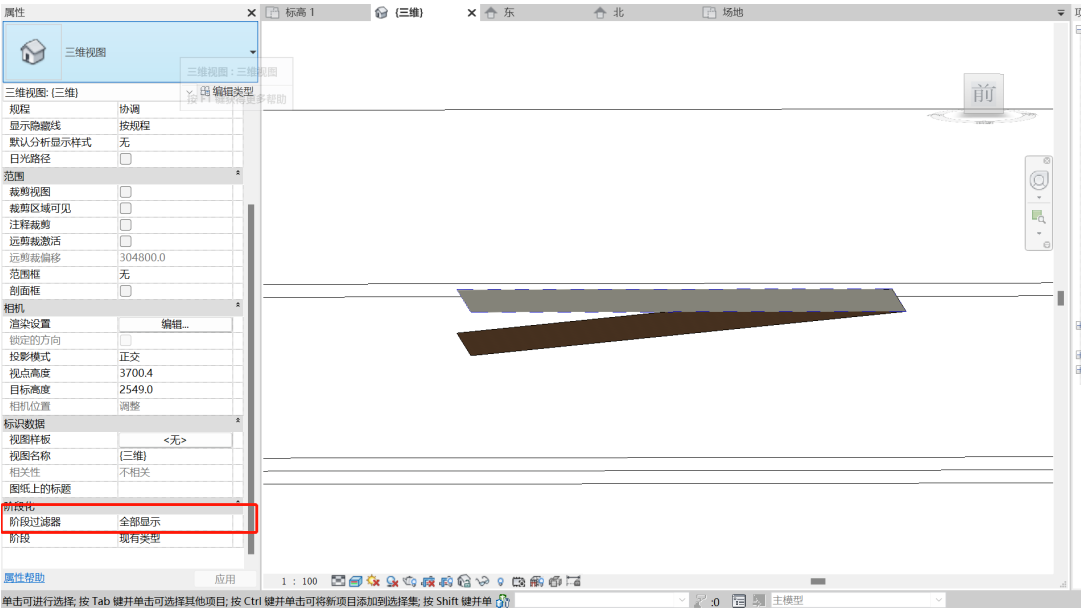Switch to the 场地 view tab

732,12
